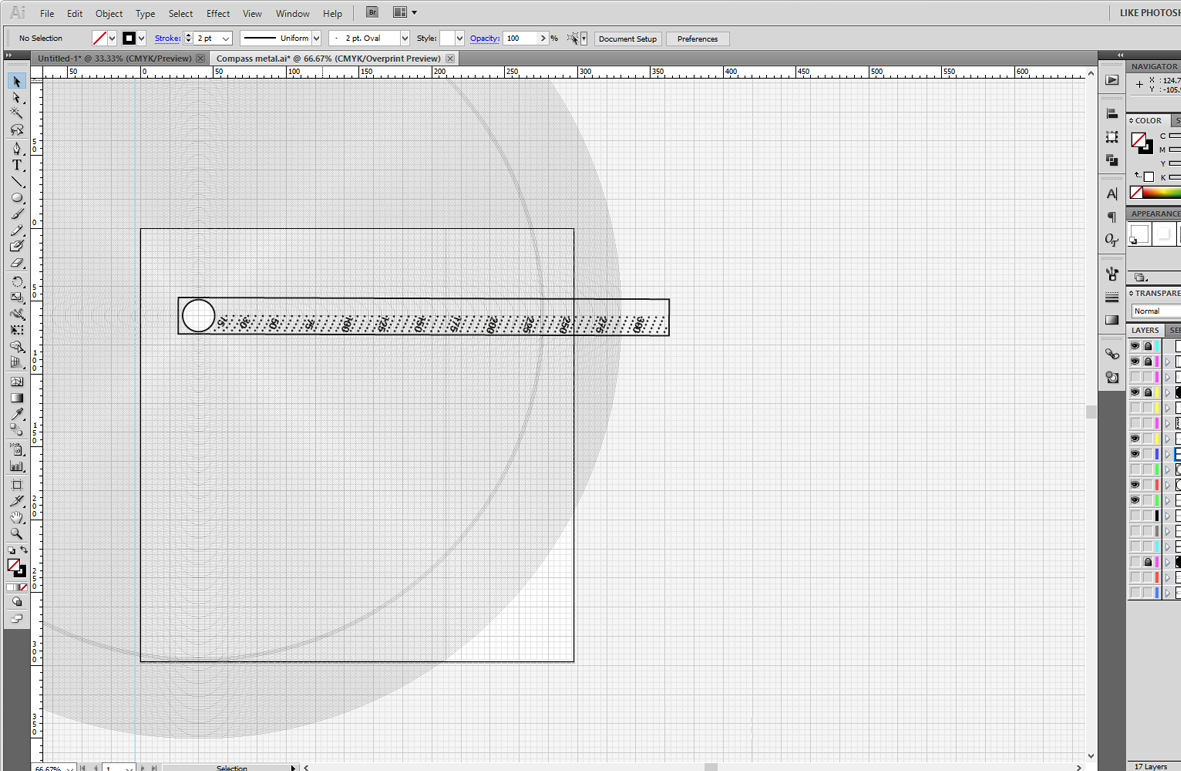Click the Opacity link in control bar
1181x771 pixels.
(x=484, y=38)
